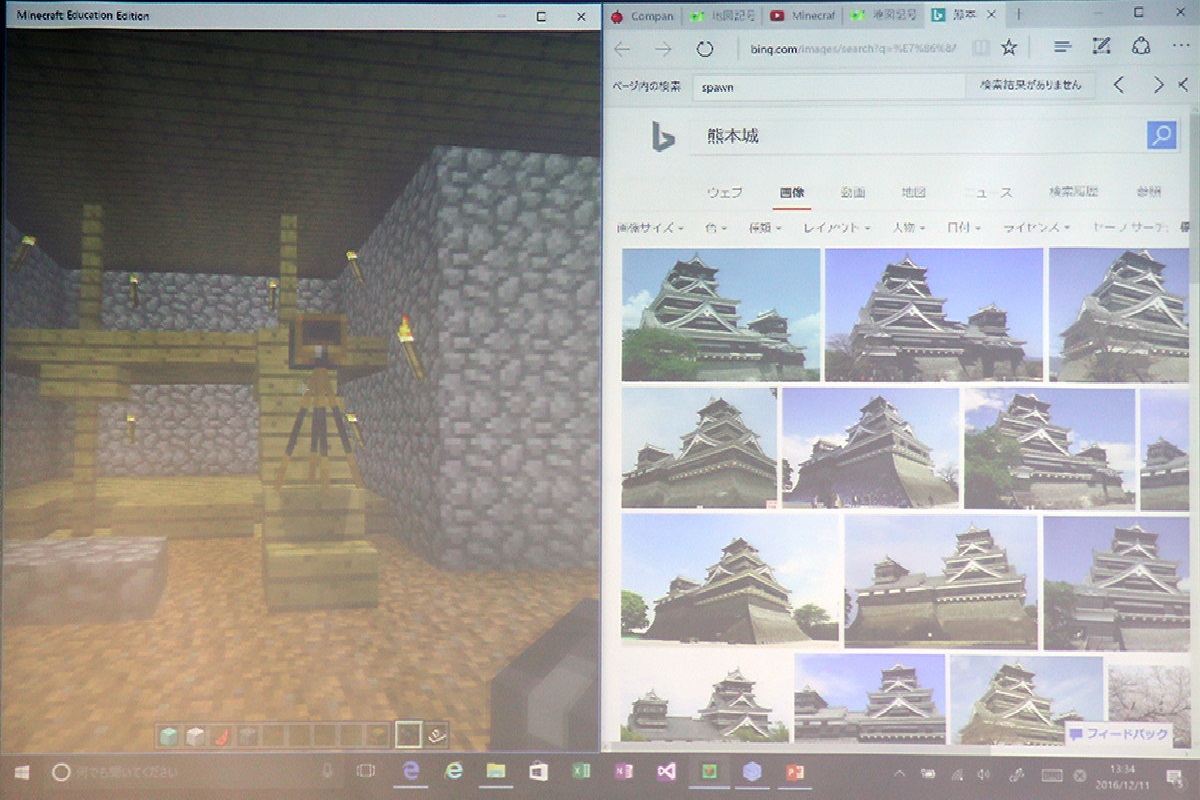The image size is (1200, 800).
Task: Click the Cortana taskbar search box
Action: pos(195,772)
